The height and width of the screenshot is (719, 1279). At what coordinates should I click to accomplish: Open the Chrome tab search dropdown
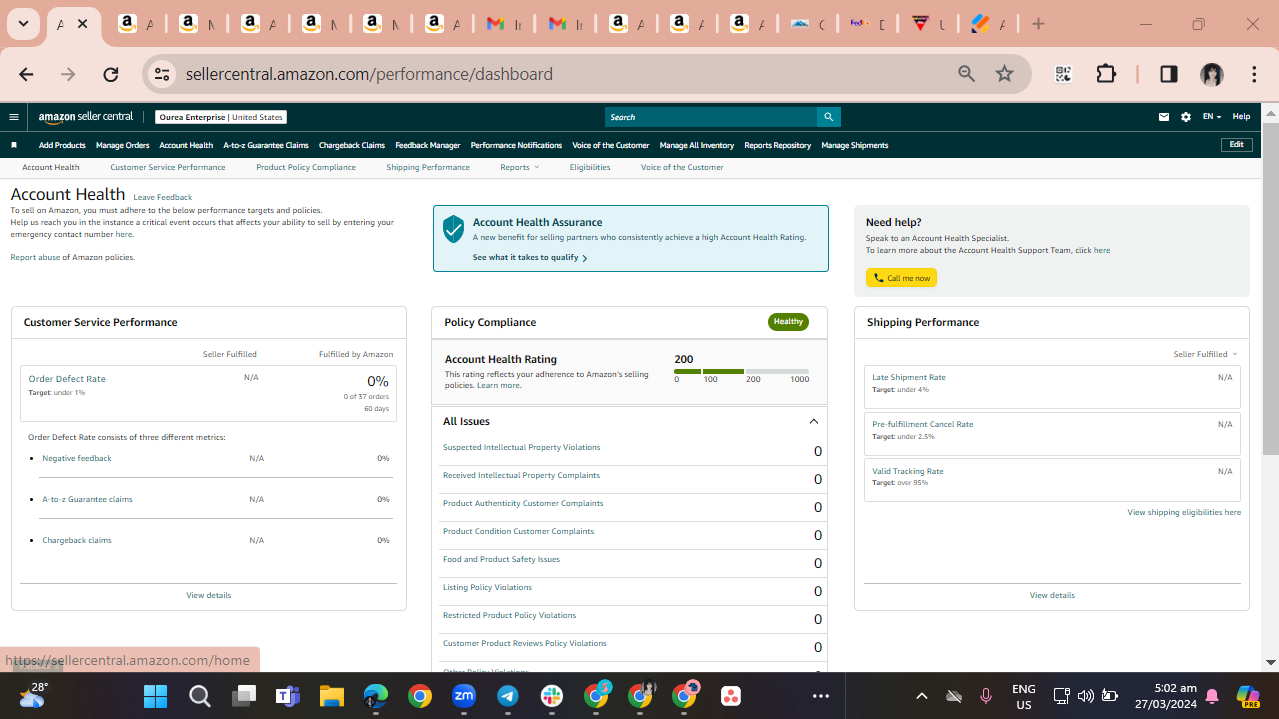23,24
